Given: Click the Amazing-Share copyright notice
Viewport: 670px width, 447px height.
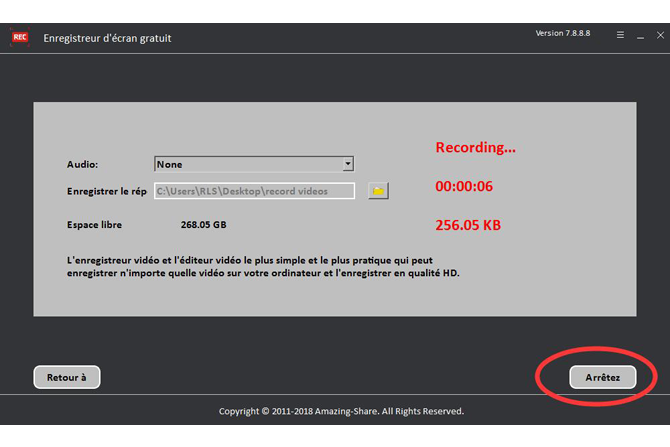Looking at the screenshot, I should tap(341, 410).
